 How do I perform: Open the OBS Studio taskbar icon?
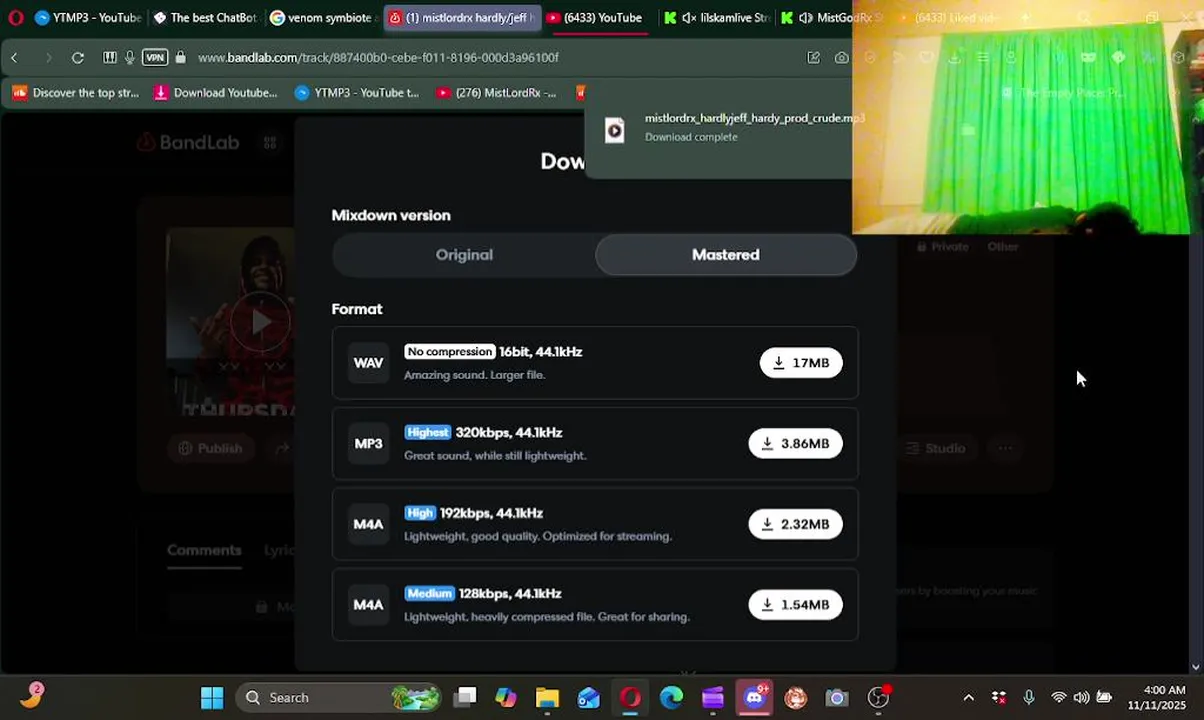coord(878,698)
